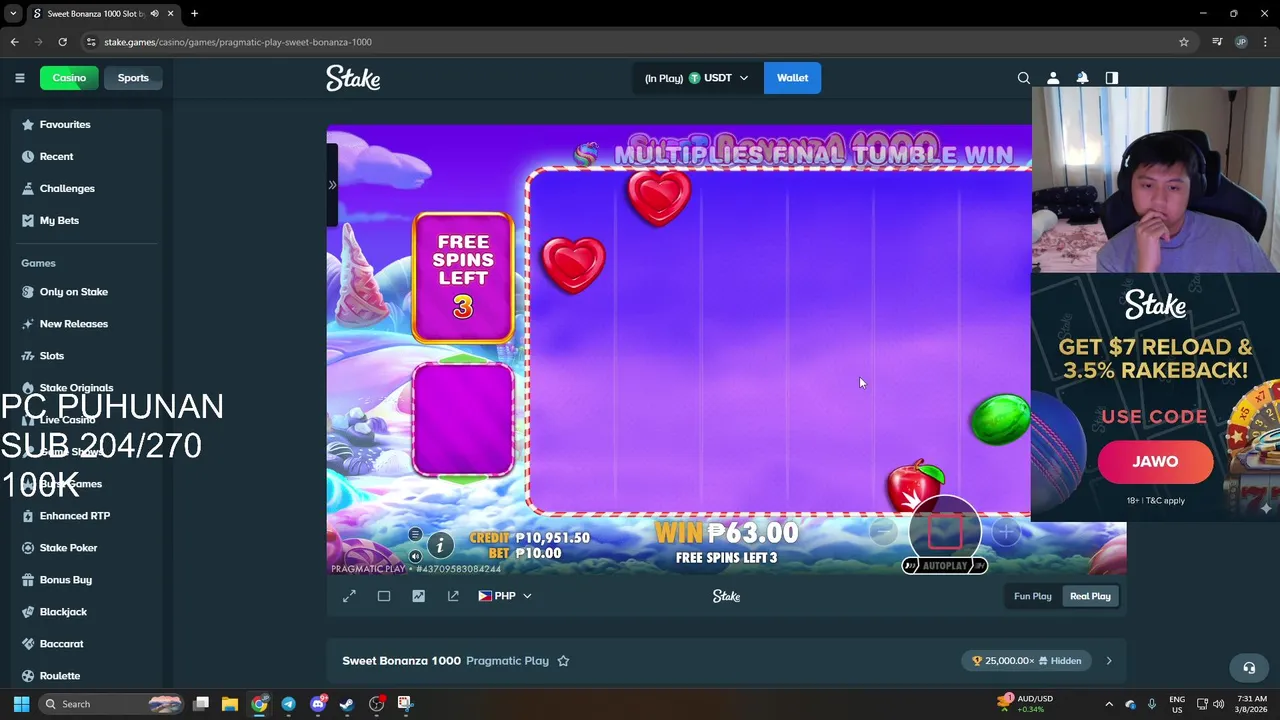Image resolution: width=1280 pixels, height=720 pixels.
Task: Click the 25,000.00× Hidden max win badge
Action: coord(1026,661)
